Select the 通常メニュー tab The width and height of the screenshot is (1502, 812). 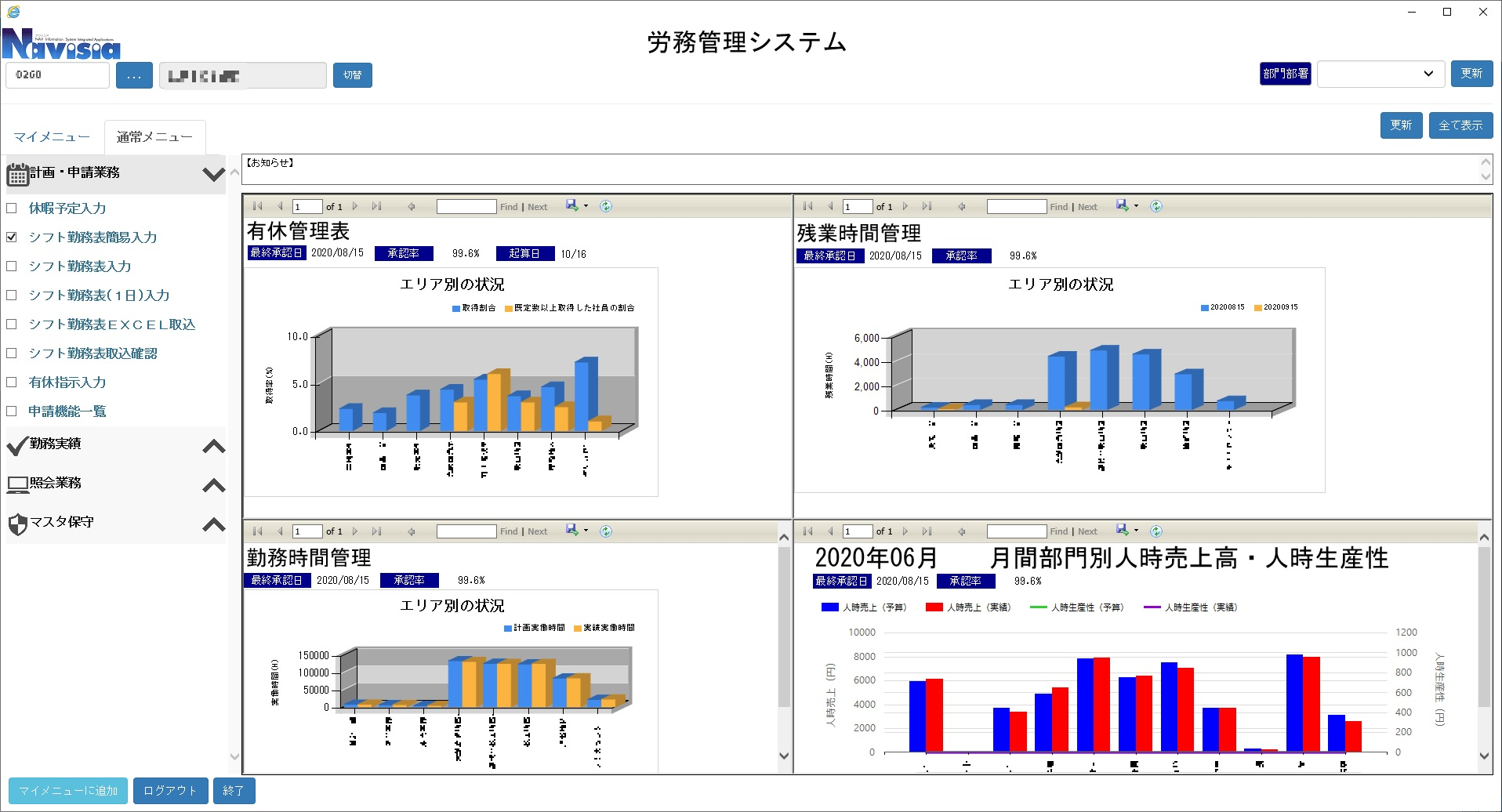point(154,137)
